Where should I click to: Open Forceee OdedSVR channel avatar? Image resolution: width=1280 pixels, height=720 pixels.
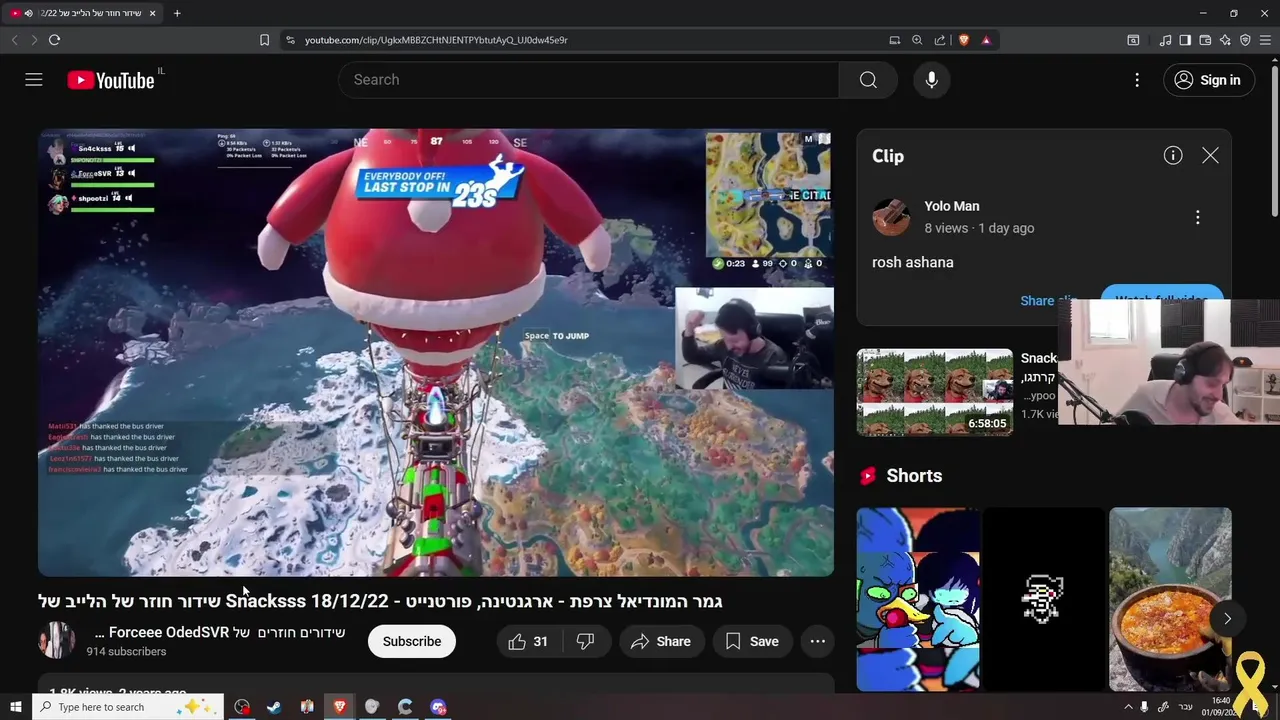click(x=57, y=641)
